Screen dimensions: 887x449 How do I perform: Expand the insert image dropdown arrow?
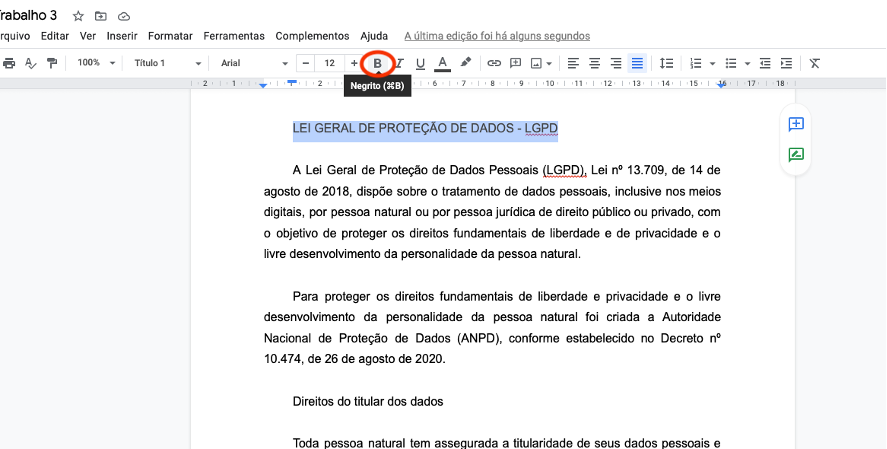549,63
